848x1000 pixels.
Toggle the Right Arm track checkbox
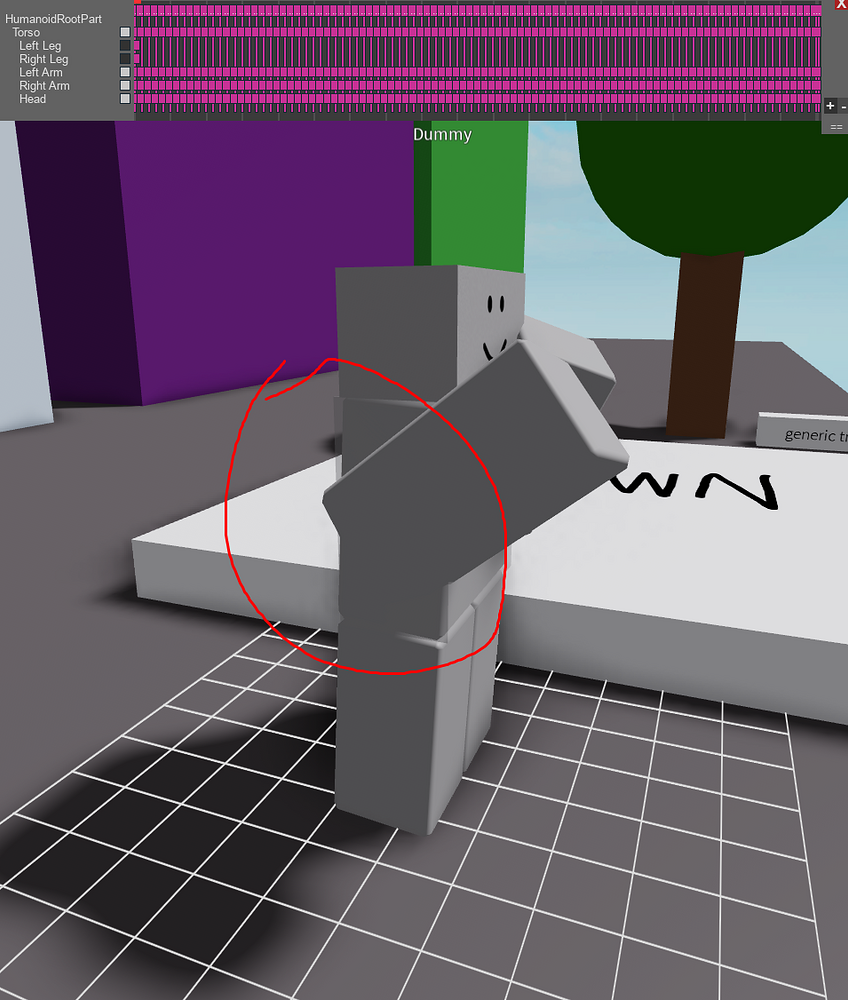point(124,85)
